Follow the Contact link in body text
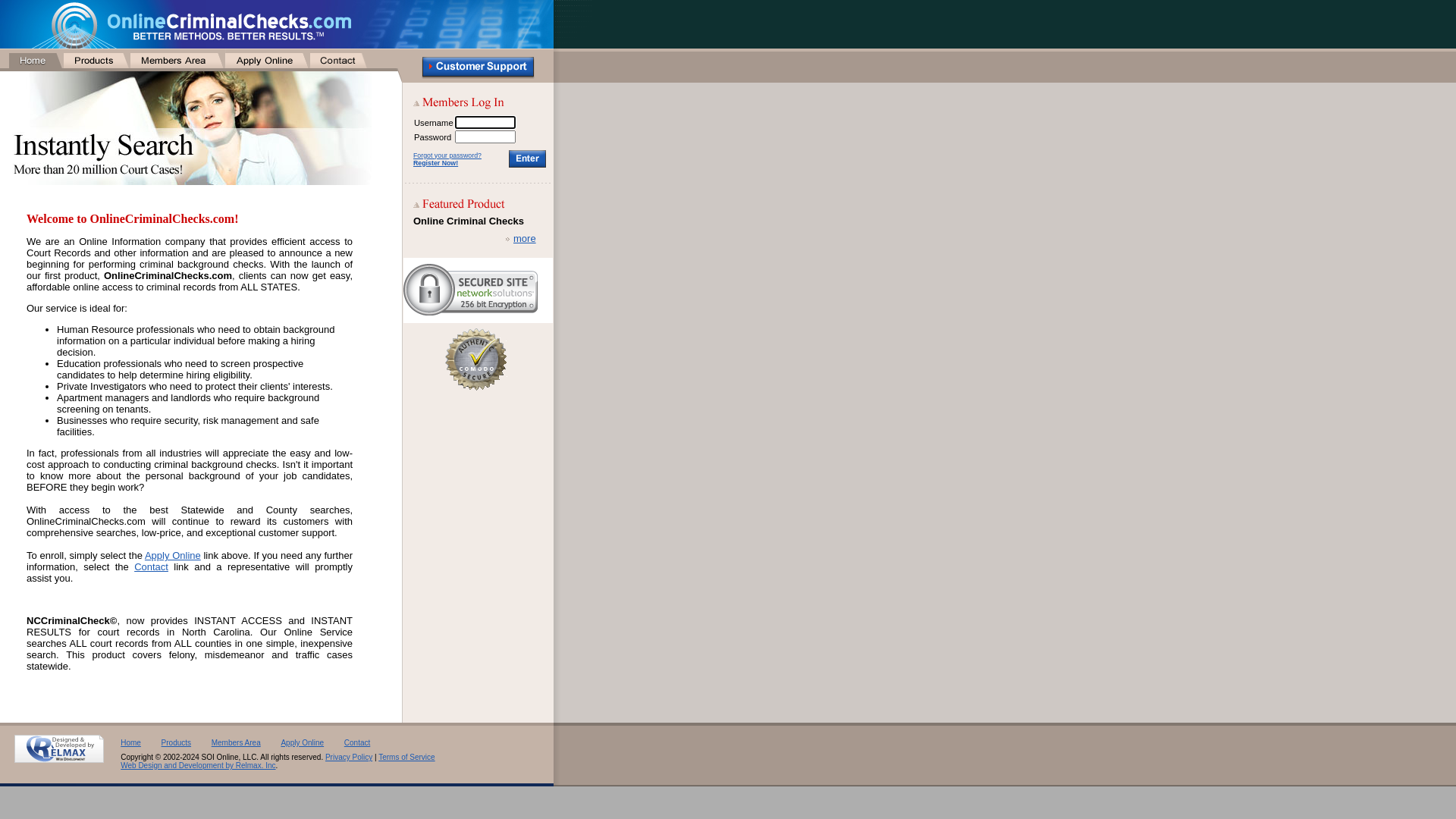 click(x=151, y=567)
